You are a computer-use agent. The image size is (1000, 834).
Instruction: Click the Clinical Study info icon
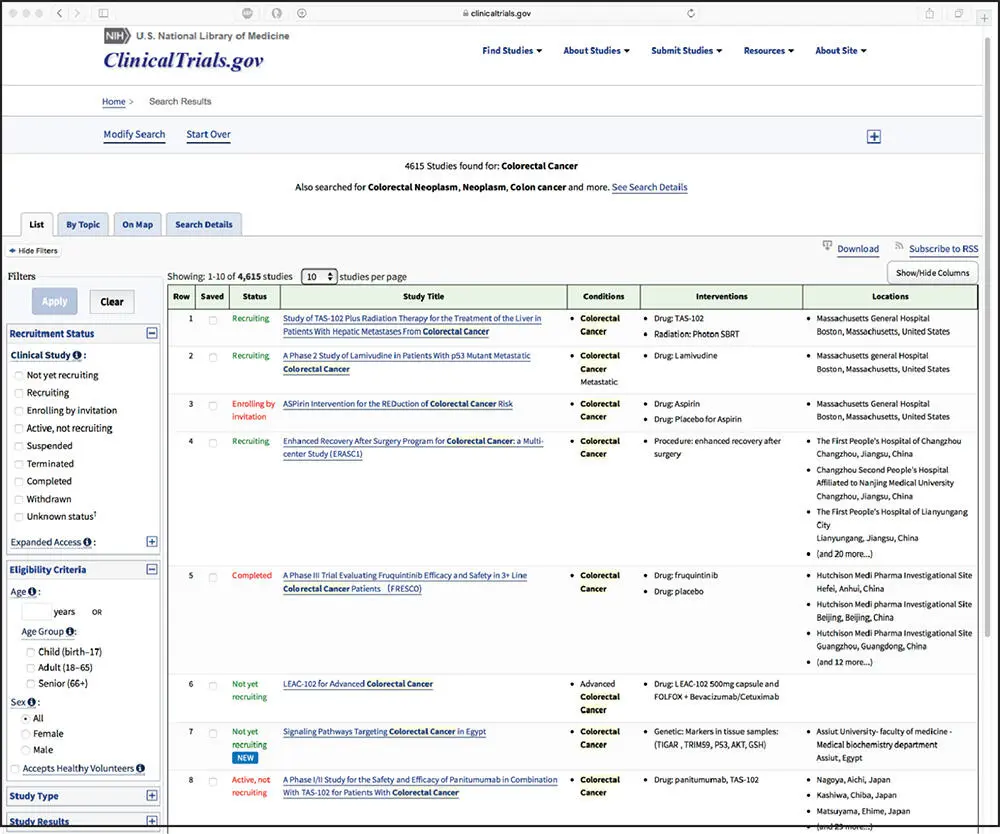point(77,355)
